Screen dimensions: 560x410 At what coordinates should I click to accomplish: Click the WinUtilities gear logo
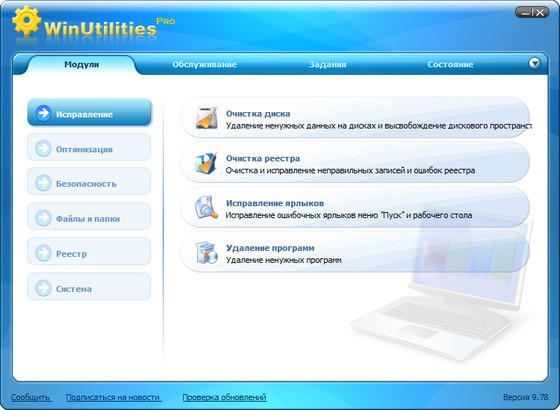pos(26,20)
